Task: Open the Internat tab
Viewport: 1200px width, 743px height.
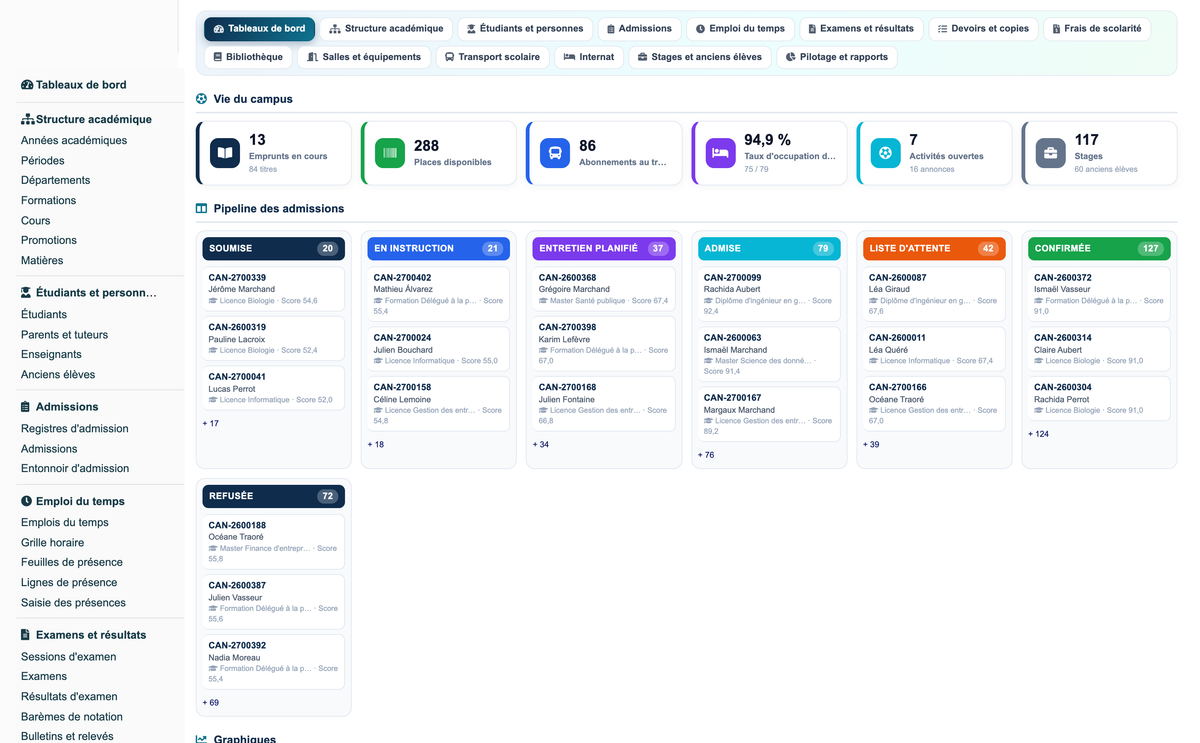Action: coord(589,57)
